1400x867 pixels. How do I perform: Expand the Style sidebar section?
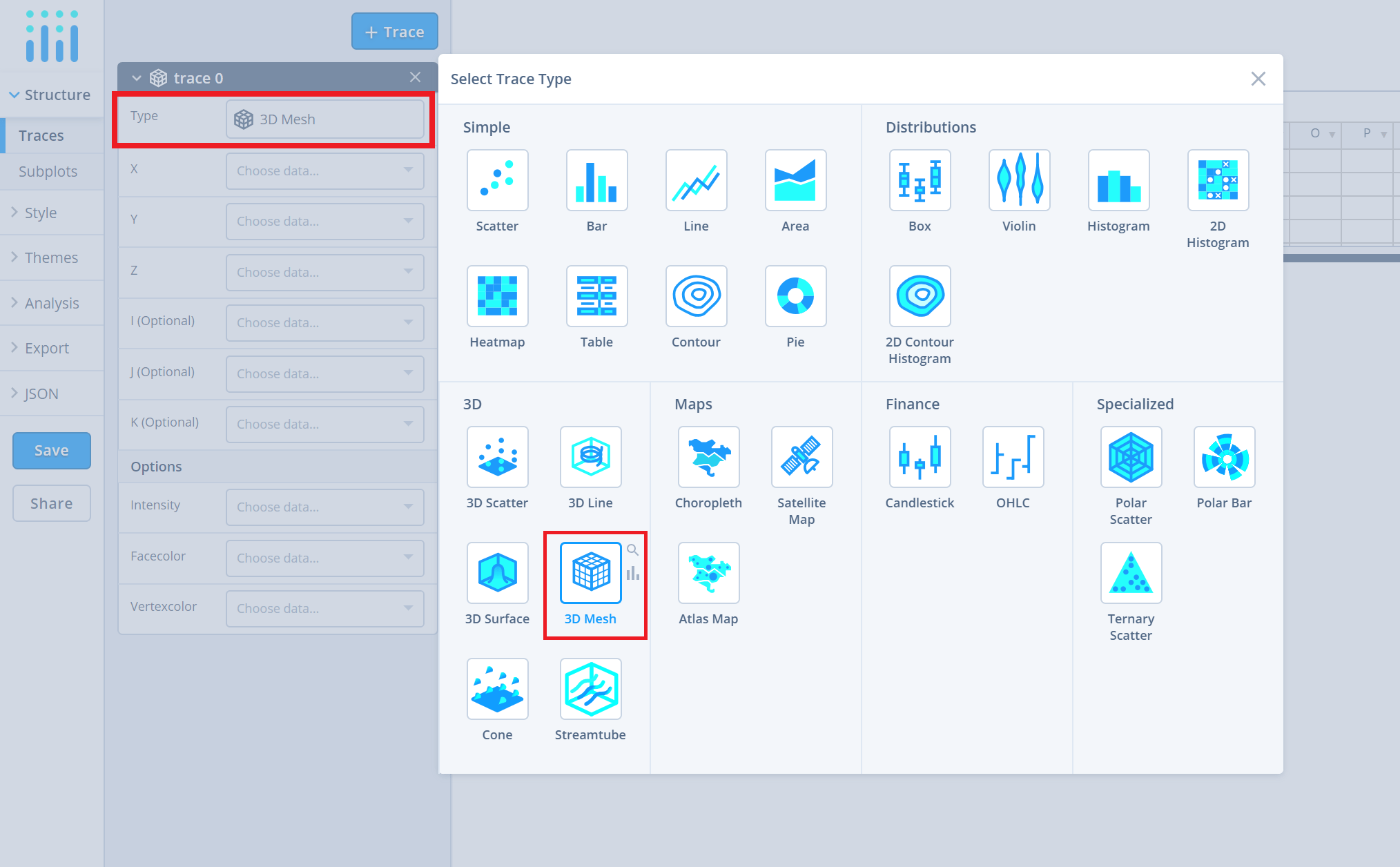click(x=40, y=213)
